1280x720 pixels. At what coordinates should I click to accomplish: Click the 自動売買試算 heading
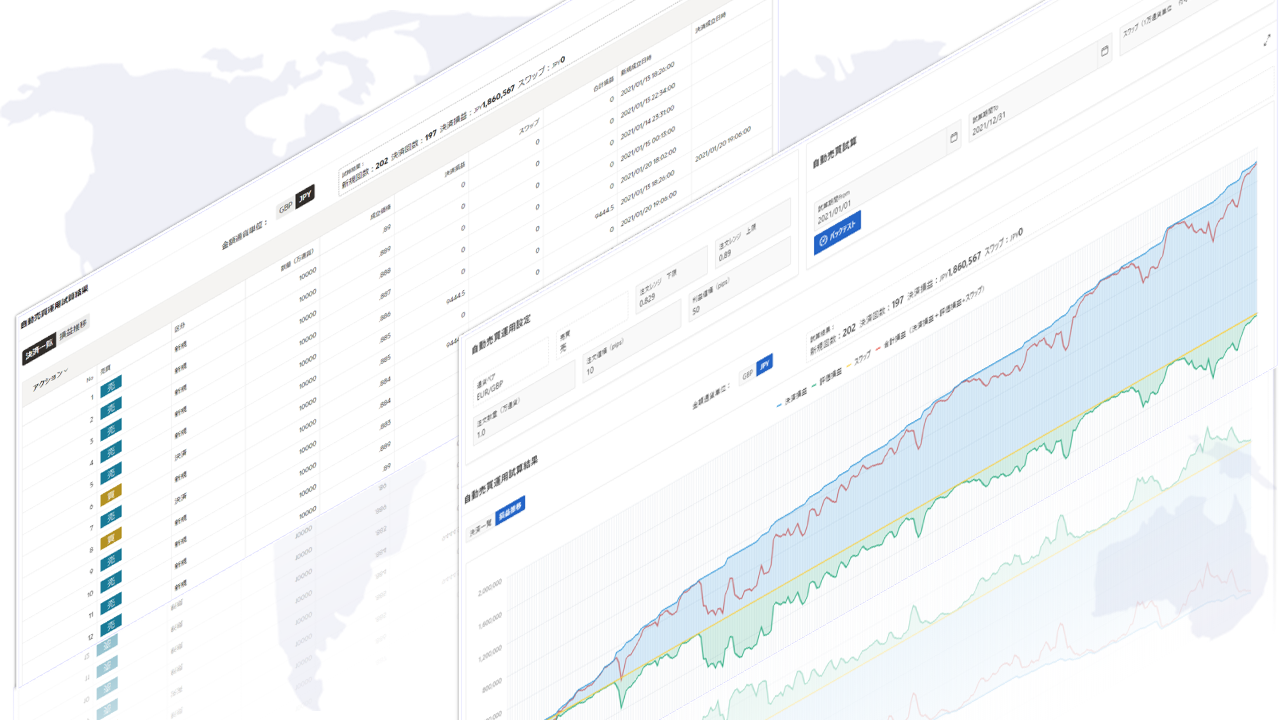[x=837, y=150]
